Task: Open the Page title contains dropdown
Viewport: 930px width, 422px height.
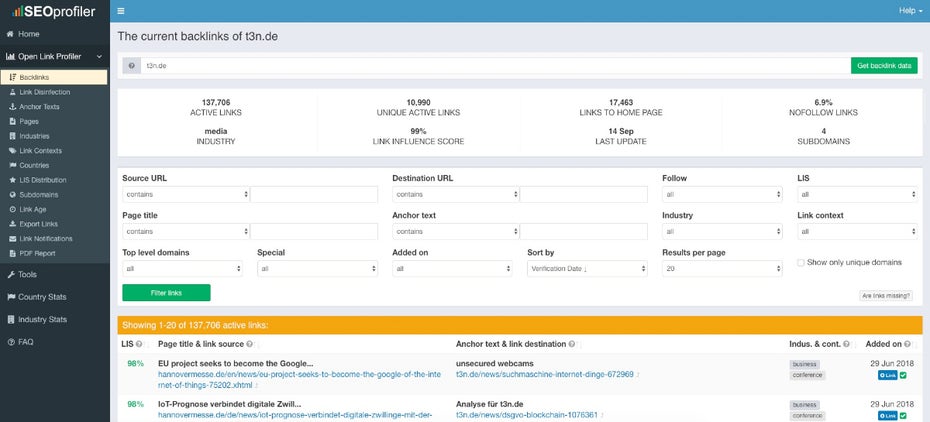Action: (186, 231)
